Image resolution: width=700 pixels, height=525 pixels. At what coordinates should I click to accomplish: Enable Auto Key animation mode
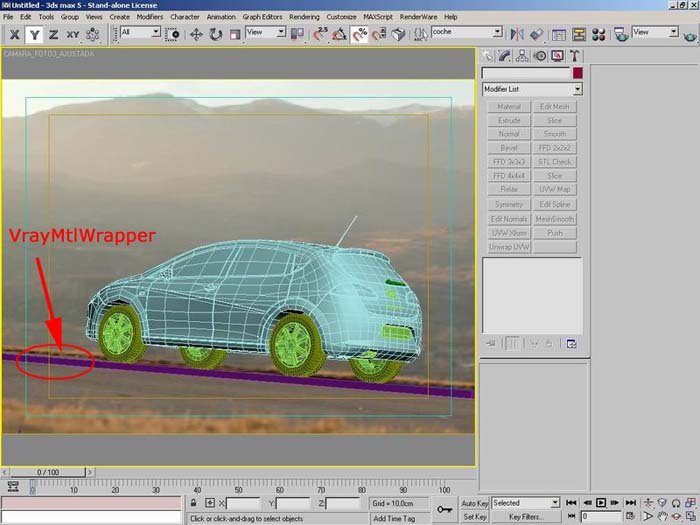(474, 503)
